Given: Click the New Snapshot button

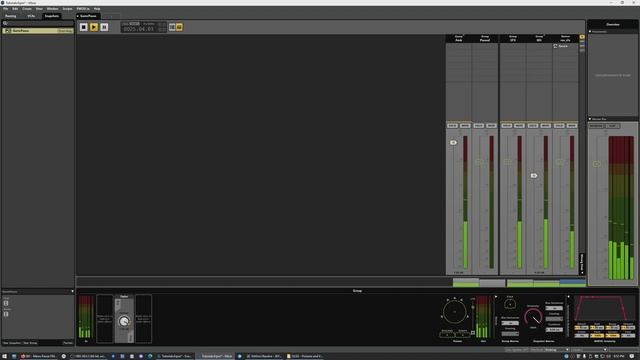Looking at the screenshot, I should pyautogui.click(x=11, y=343).
